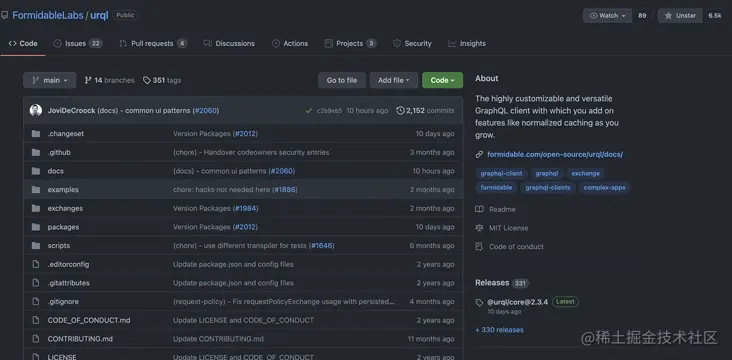The height and width of the screenshot is (360, 732).
Task: Open the .changeset folder
Action: click(66, 134)
